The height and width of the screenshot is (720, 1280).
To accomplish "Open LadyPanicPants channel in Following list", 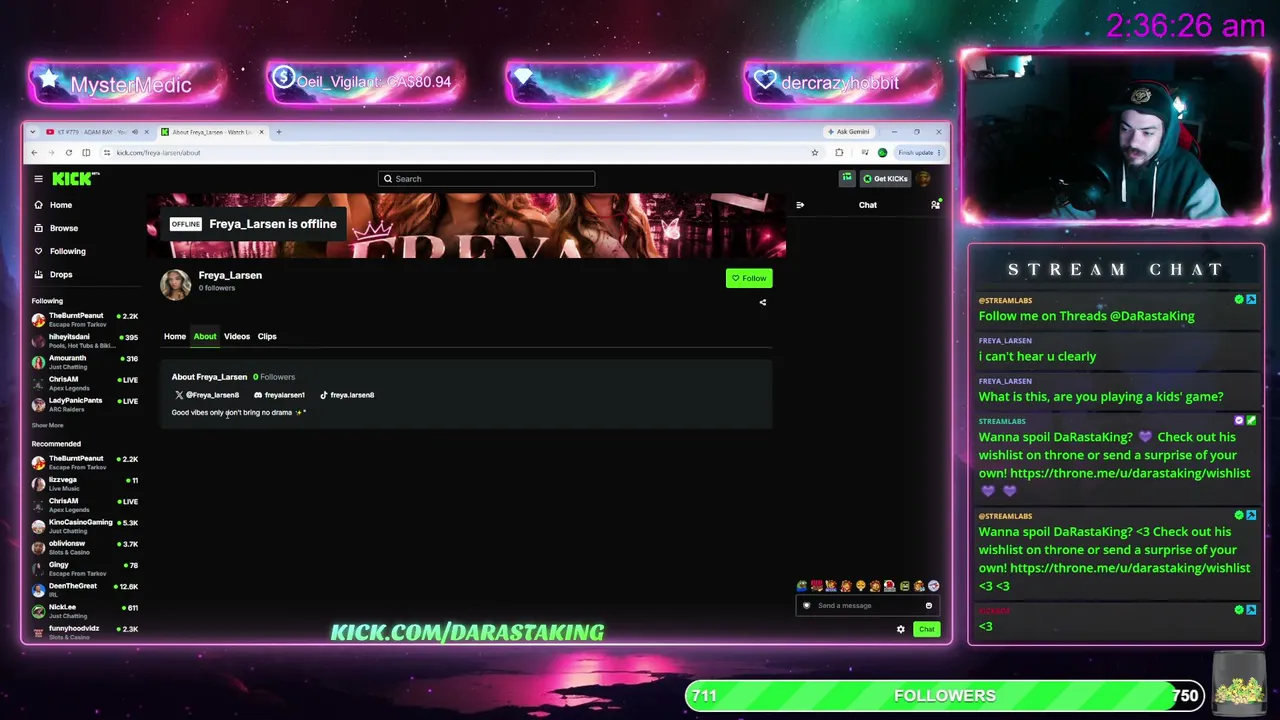I will pos(85,404).
